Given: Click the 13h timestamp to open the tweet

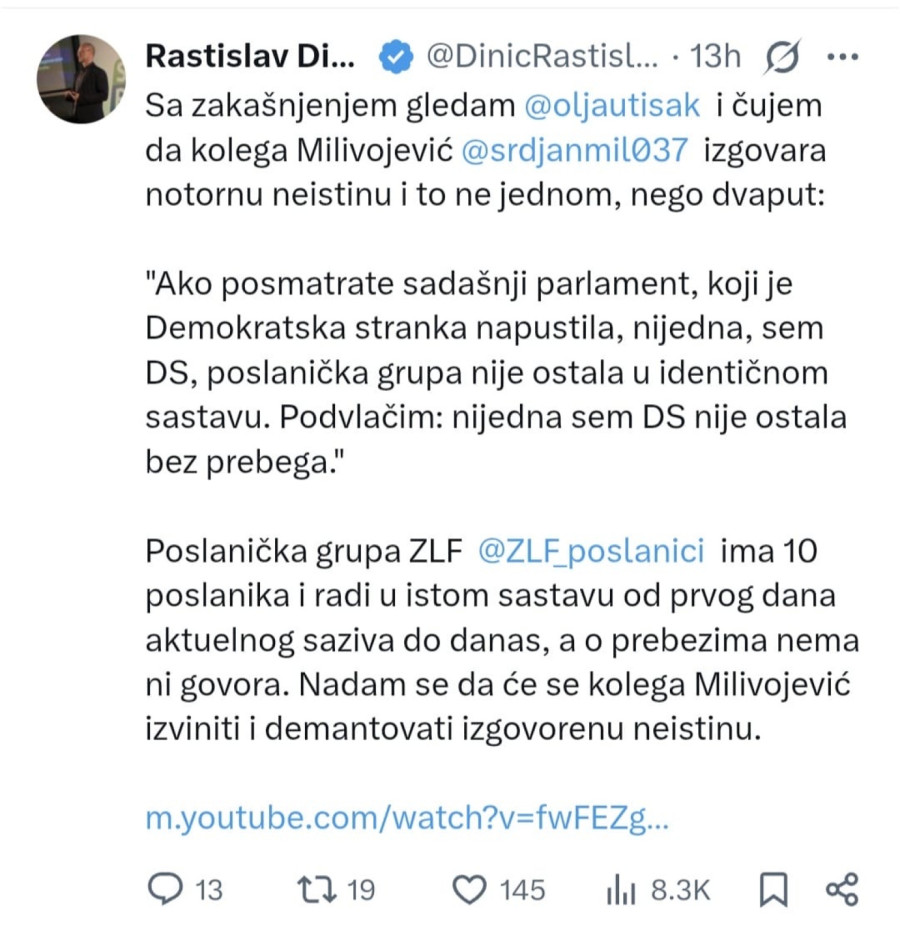Looking at the screenshot, I should [x=714, y=57].
